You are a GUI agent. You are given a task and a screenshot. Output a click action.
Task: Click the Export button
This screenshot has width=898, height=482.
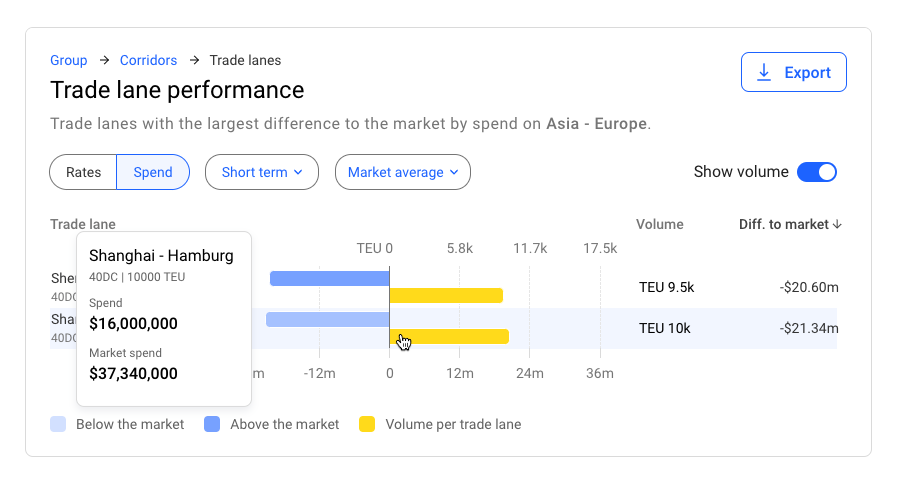pyautogui.click(x=793, y=72)
